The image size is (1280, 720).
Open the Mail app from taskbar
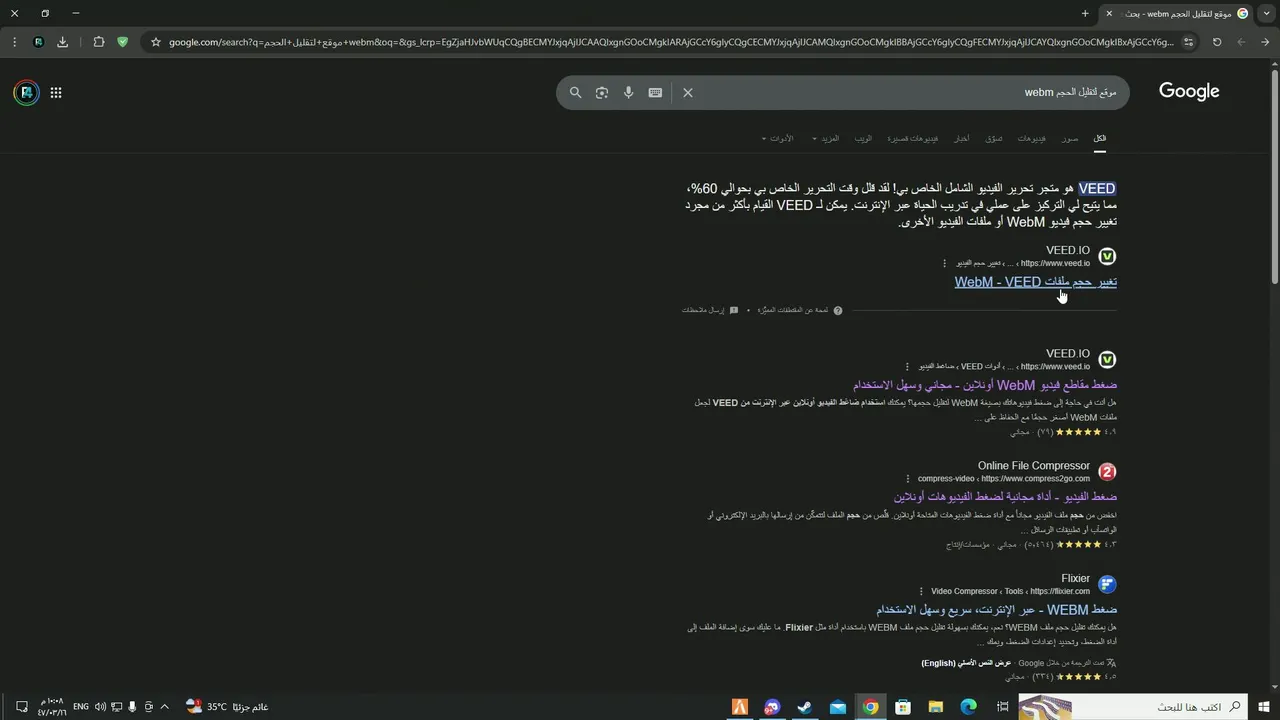click(838, 707)
